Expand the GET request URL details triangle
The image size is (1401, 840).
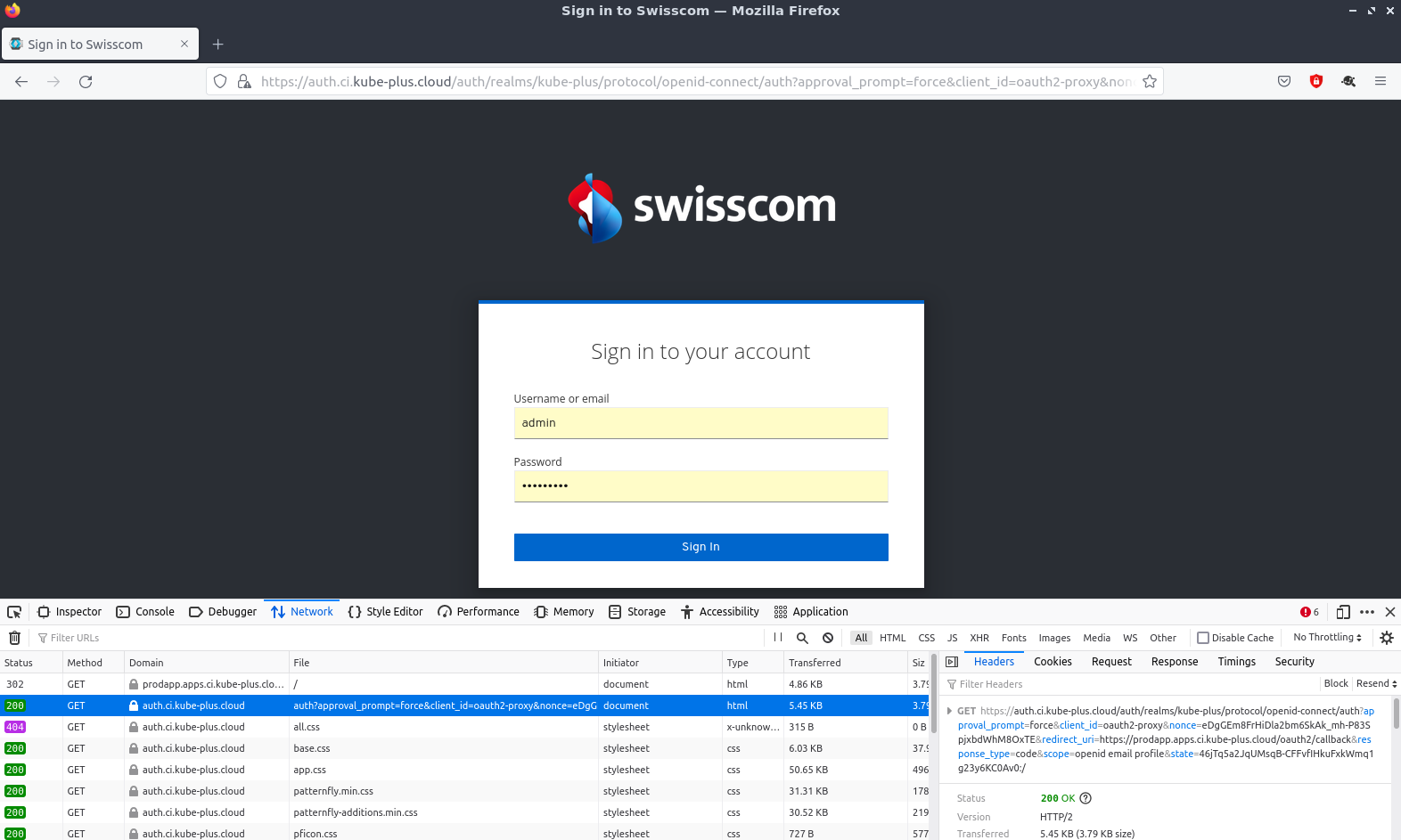tap(949, 711)
